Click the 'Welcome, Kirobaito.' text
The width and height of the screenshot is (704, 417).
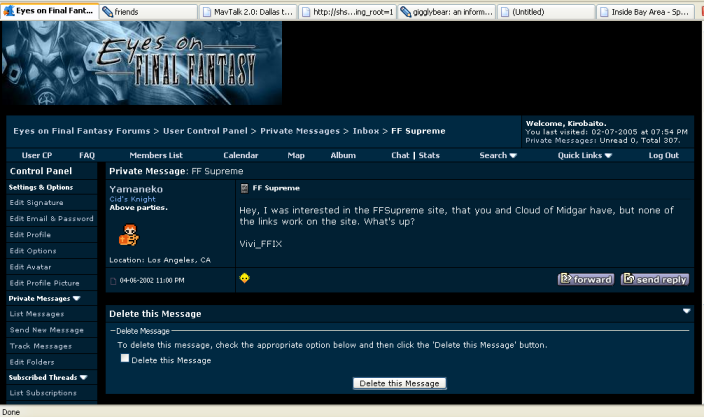point(566,123)
